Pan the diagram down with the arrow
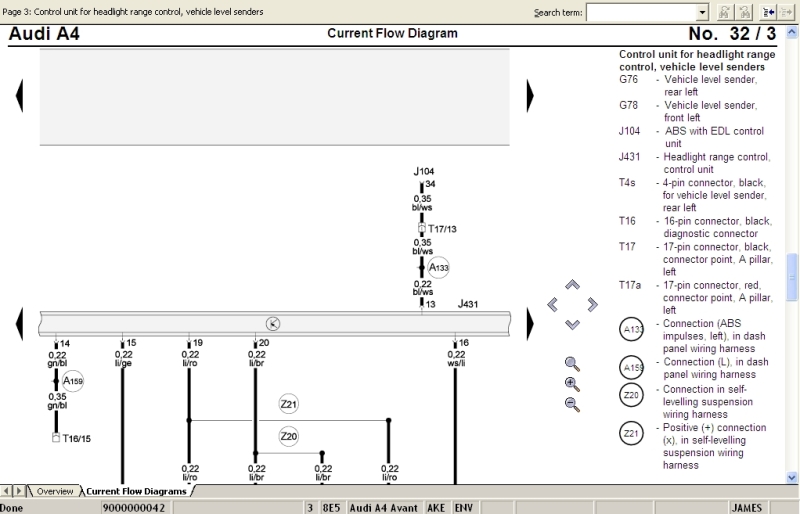800x514 pixels. coord(572,323)
